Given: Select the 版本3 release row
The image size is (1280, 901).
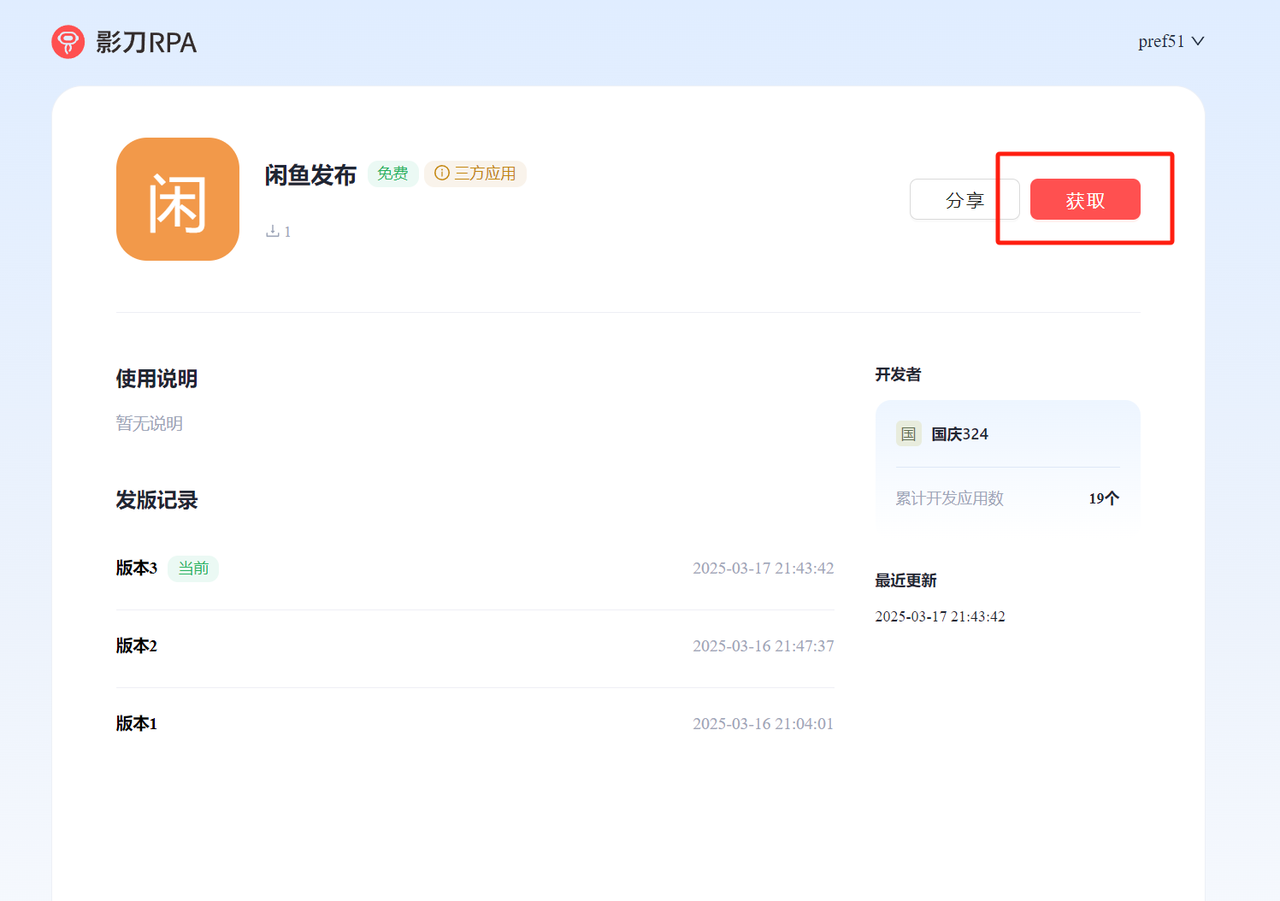Looking at the screenshot, I should point(475,568).
